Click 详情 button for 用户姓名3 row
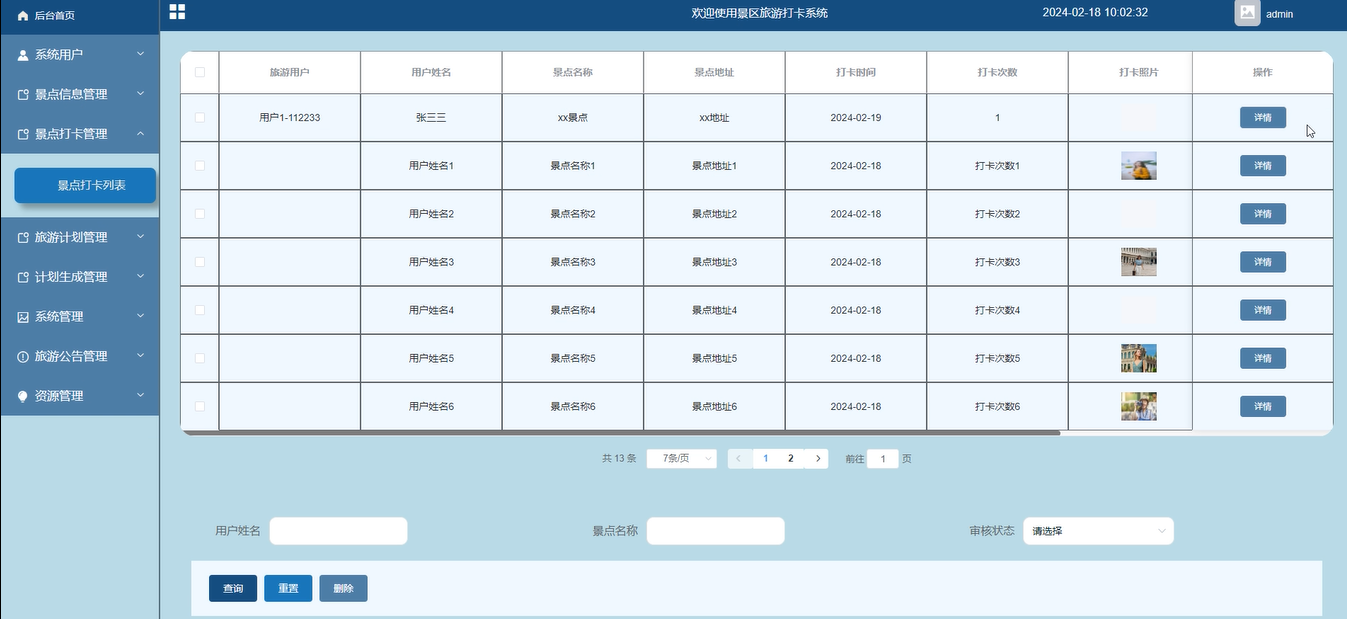The image size is (1347, 619). (x=1263, y=262)
